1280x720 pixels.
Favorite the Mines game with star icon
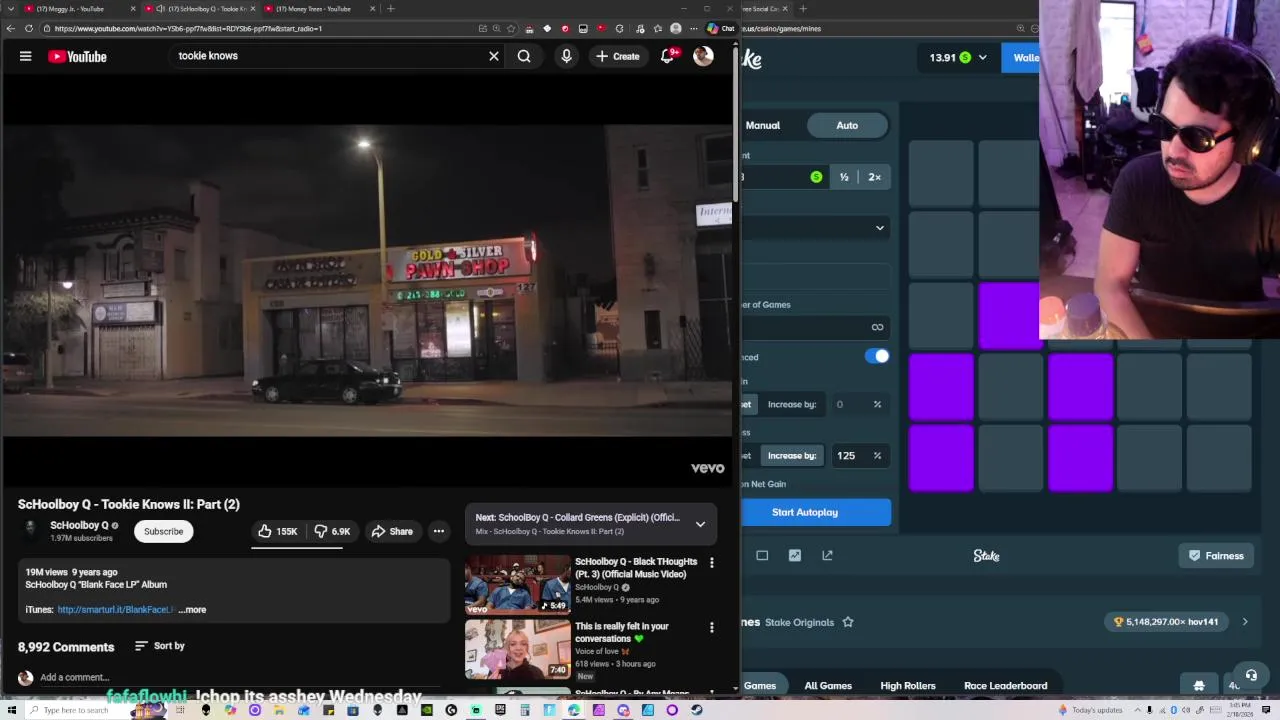pyautogui.click(x=848, y=622)
